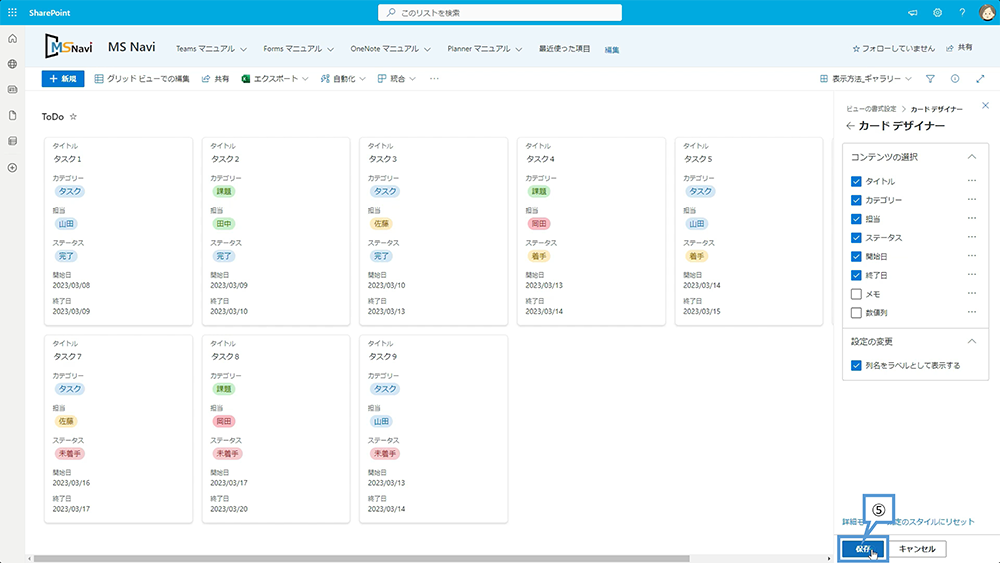
Task: Open 最近使った項目 navigation item
Action: click(564, 49)
